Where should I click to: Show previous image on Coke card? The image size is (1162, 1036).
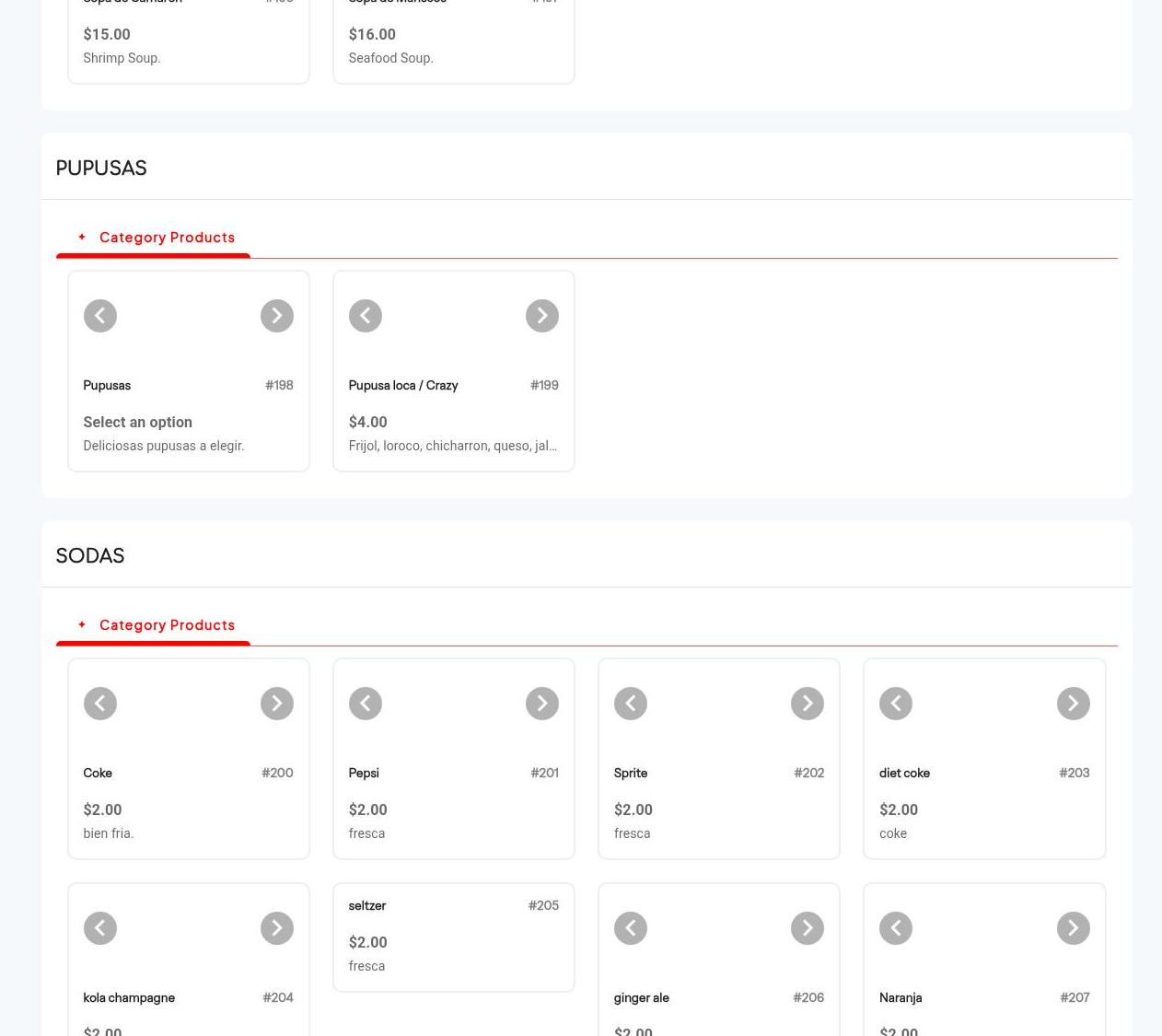(99, 704)
